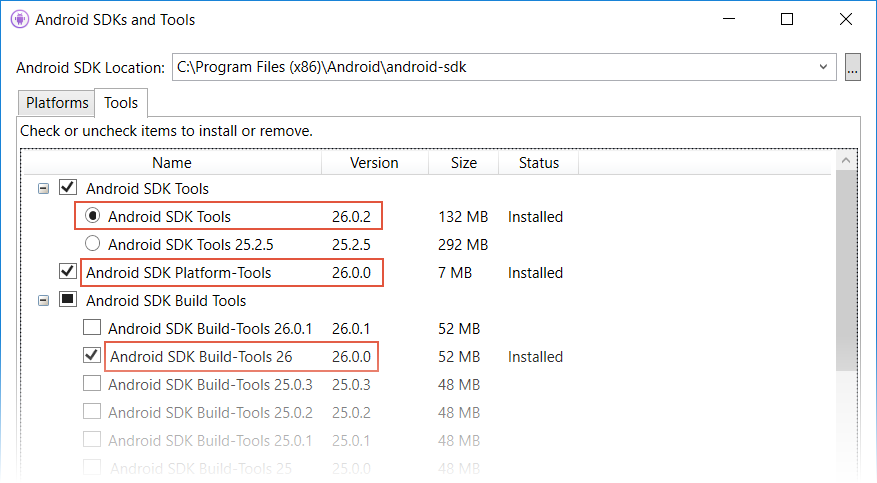
Task: Click the Android SDK Location path field
Action: click(504, 67)
